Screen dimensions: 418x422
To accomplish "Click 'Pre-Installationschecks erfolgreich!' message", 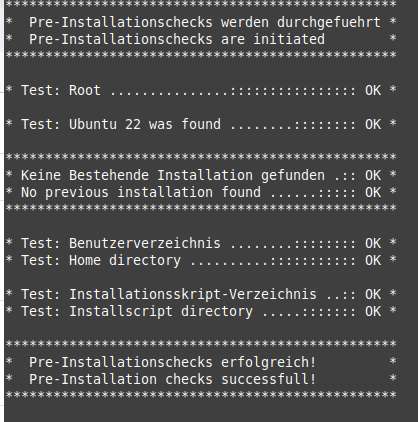I will coord(173,362).
